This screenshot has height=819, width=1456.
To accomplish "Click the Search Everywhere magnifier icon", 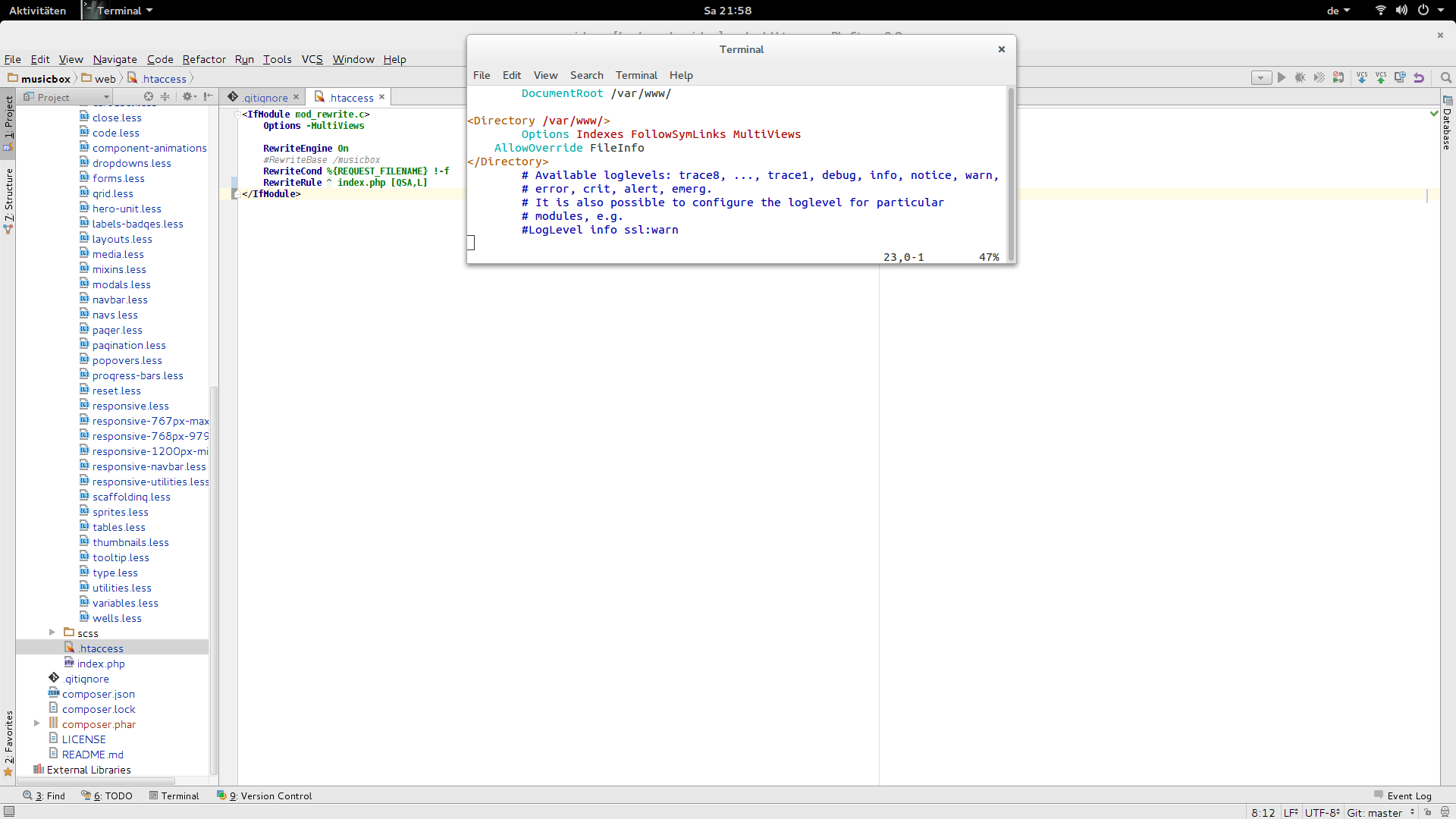I will tap(1446, 77).
